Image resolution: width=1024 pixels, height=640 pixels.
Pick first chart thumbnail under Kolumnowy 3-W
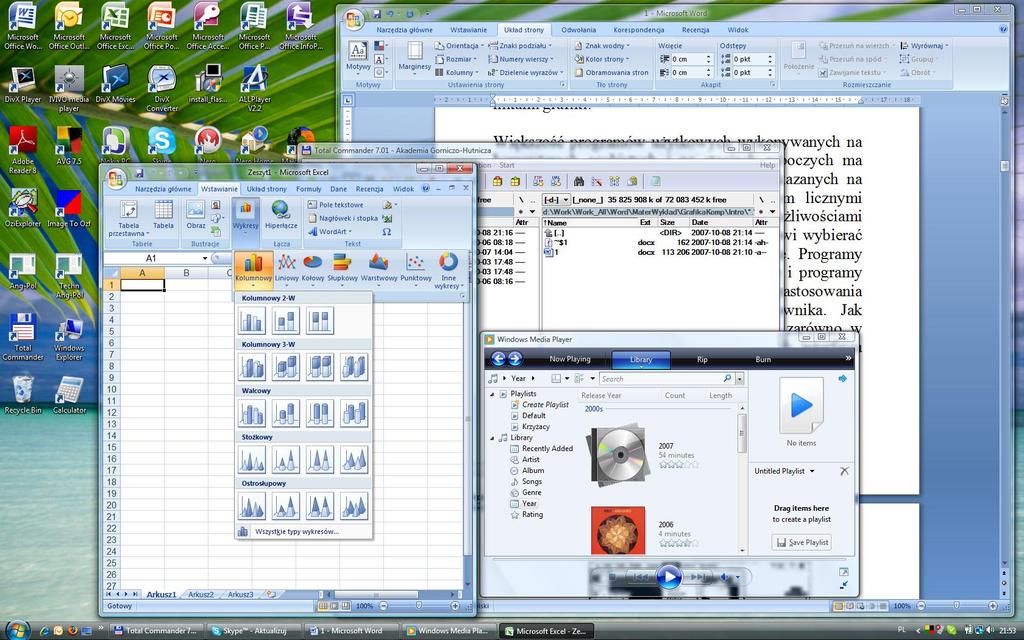tap(252, 367)
